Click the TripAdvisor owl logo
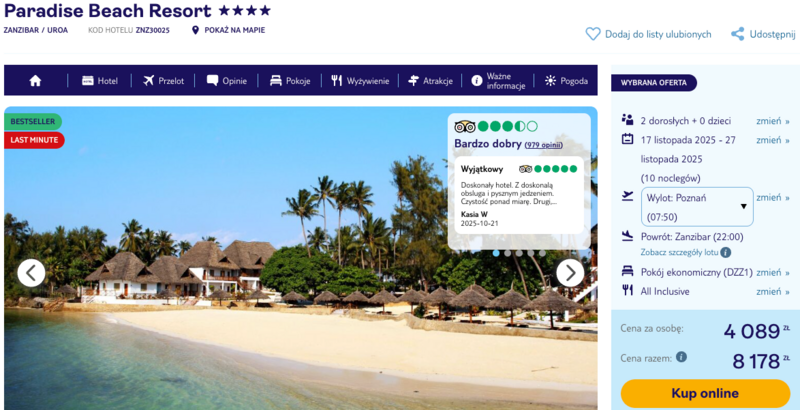800x410 pixels. click(x=465, y=126)
